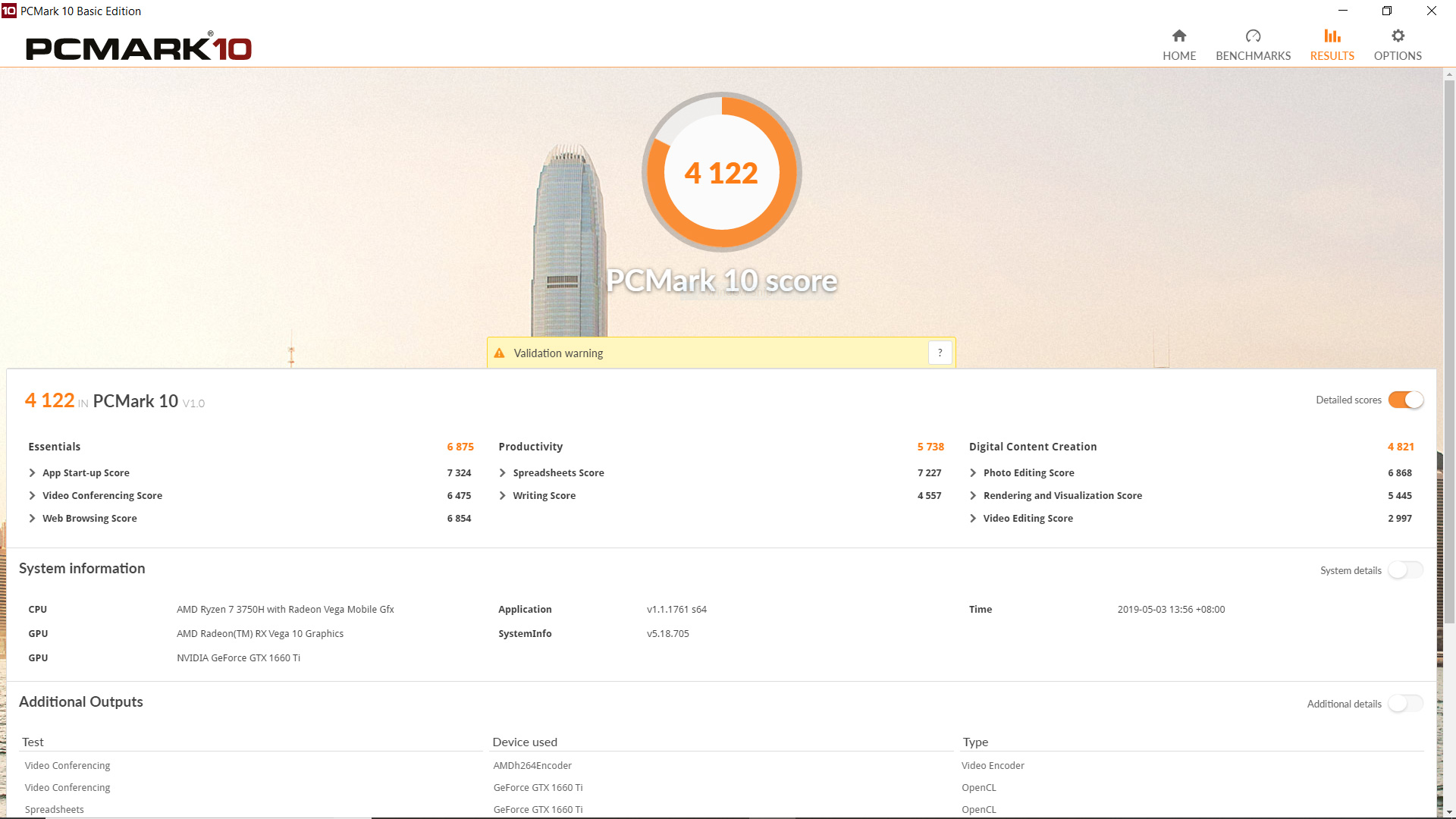Open the Options tab
Screen dimensions: 1456x819
point(1398,45)
